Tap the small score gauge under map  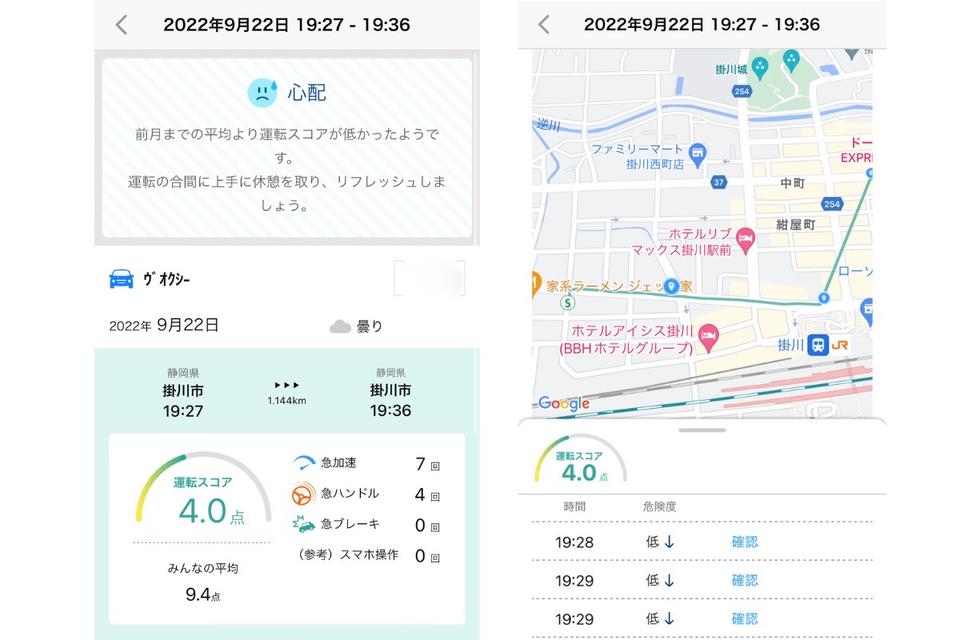click(x=580, y=460)
